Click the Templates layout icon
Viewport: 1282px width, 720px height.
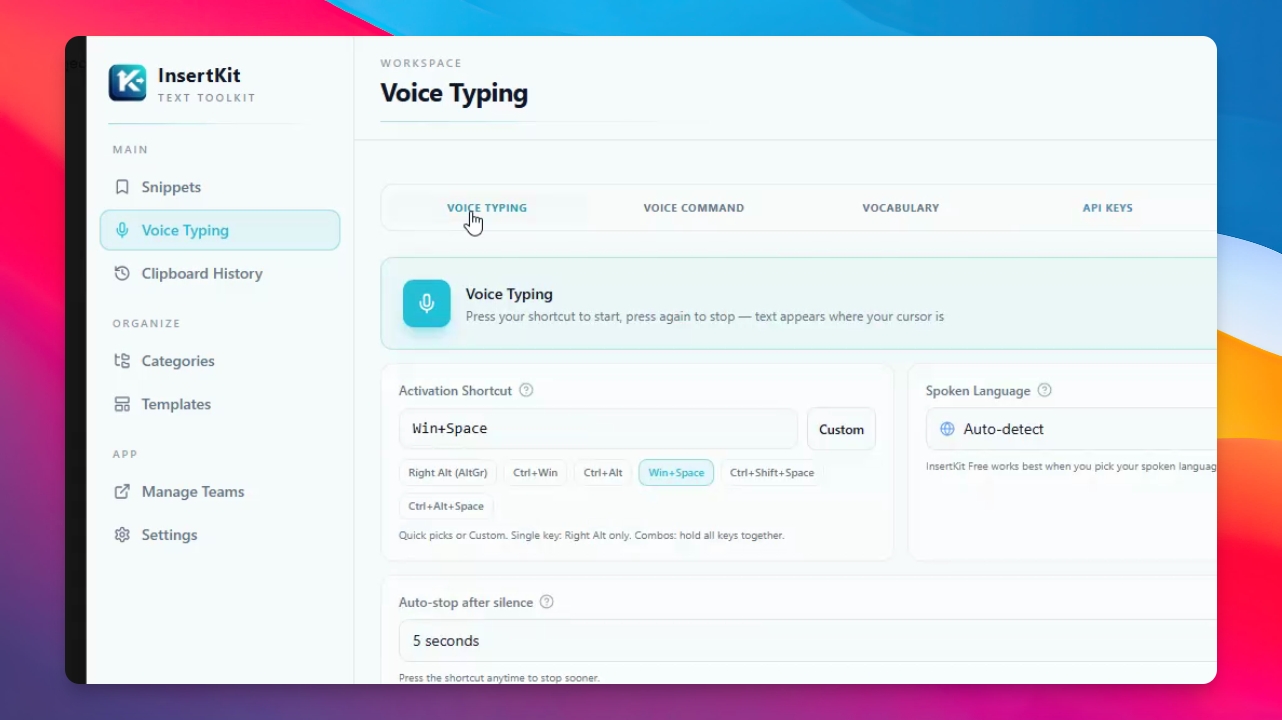(122, 404)
